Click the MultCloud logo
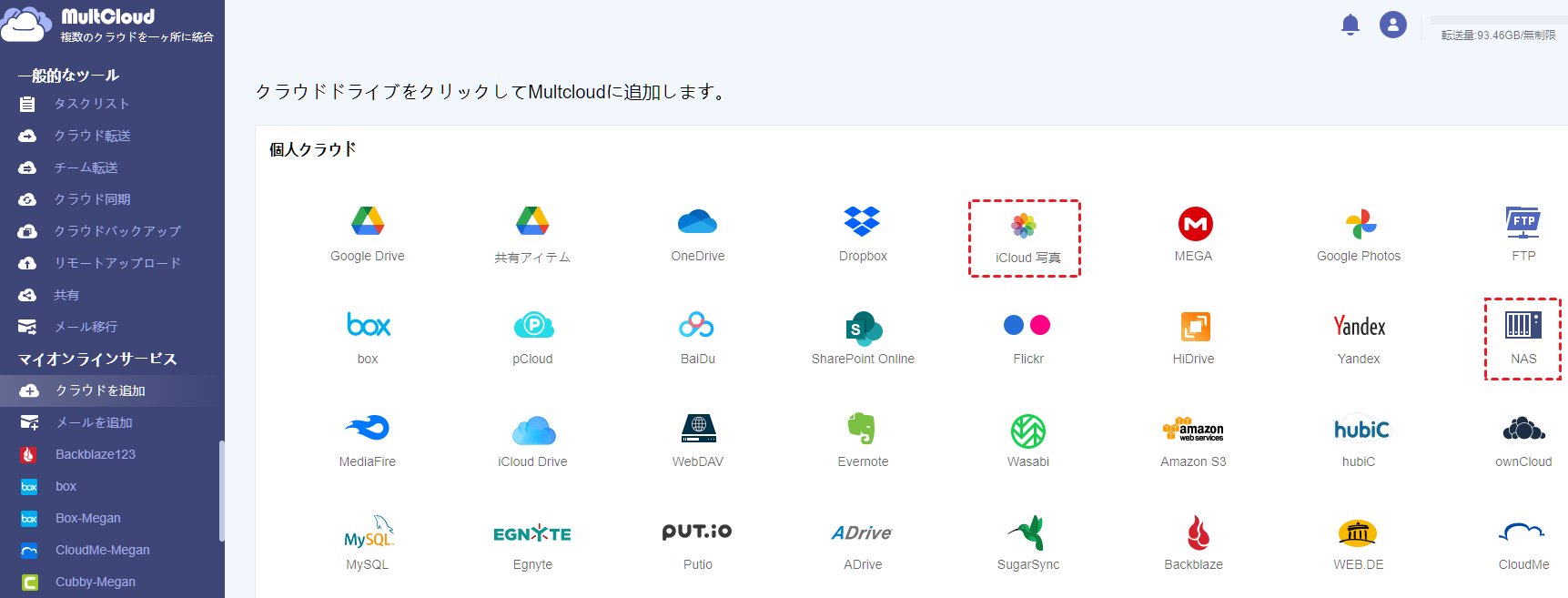1568x598 pixels. [x=107, y=25]
